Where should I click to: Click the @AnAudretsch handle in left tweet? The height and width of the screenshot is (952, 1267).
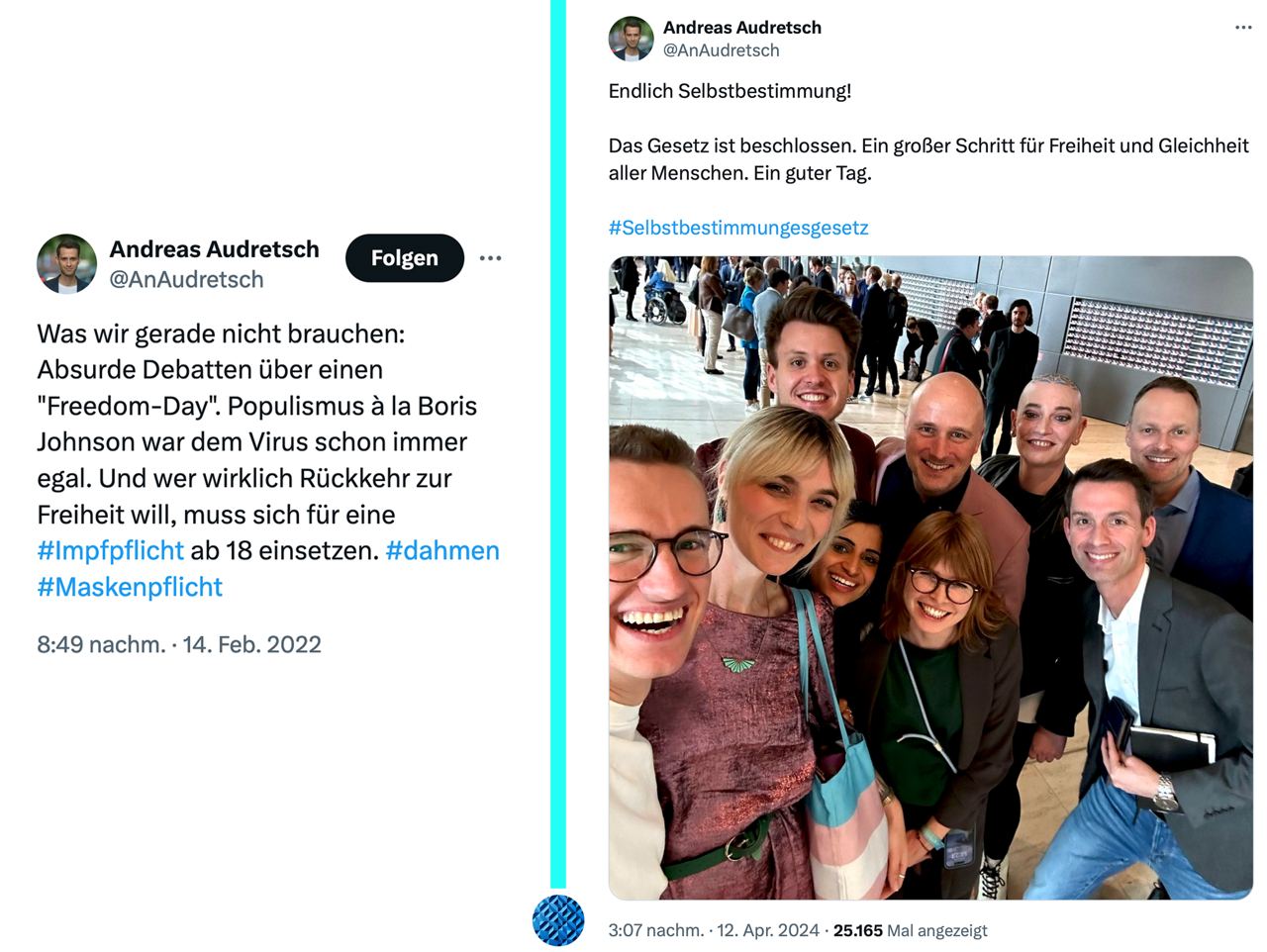(186, 280)
